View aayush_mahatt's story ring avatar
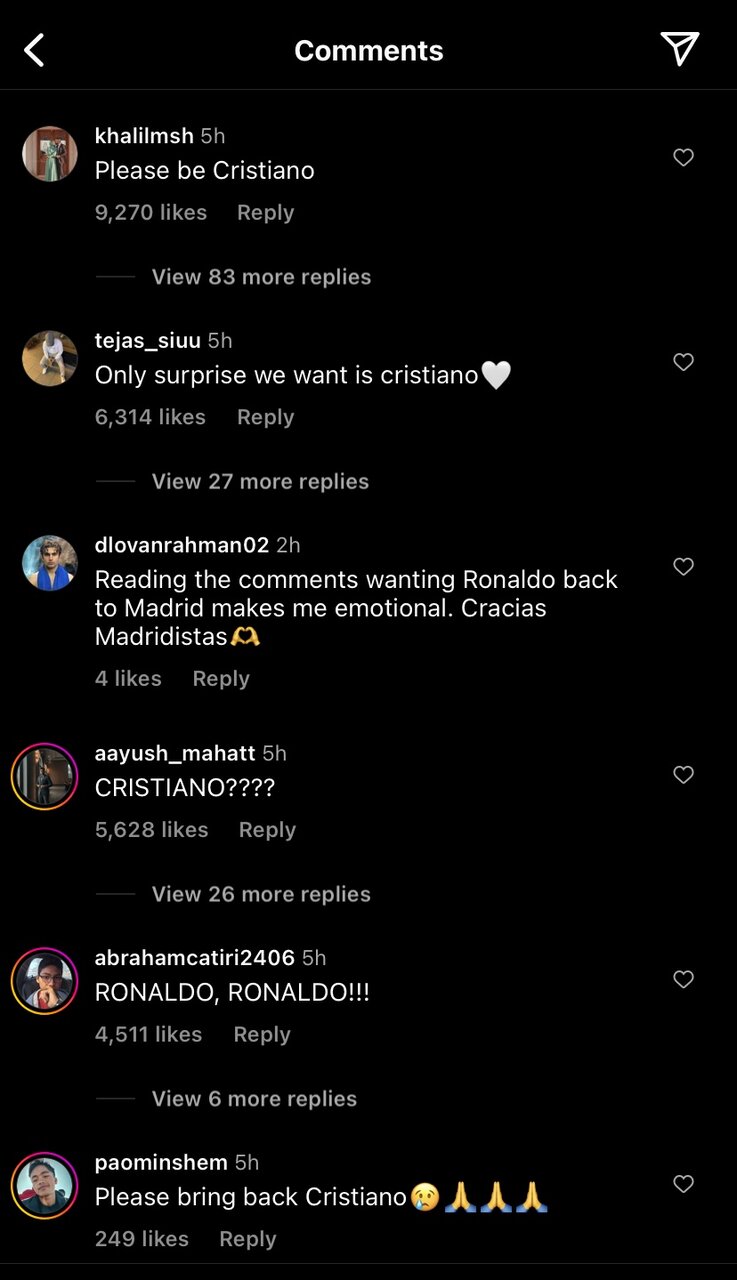The height and width of the screenshot is (1280, 737). tap(45, 776)
